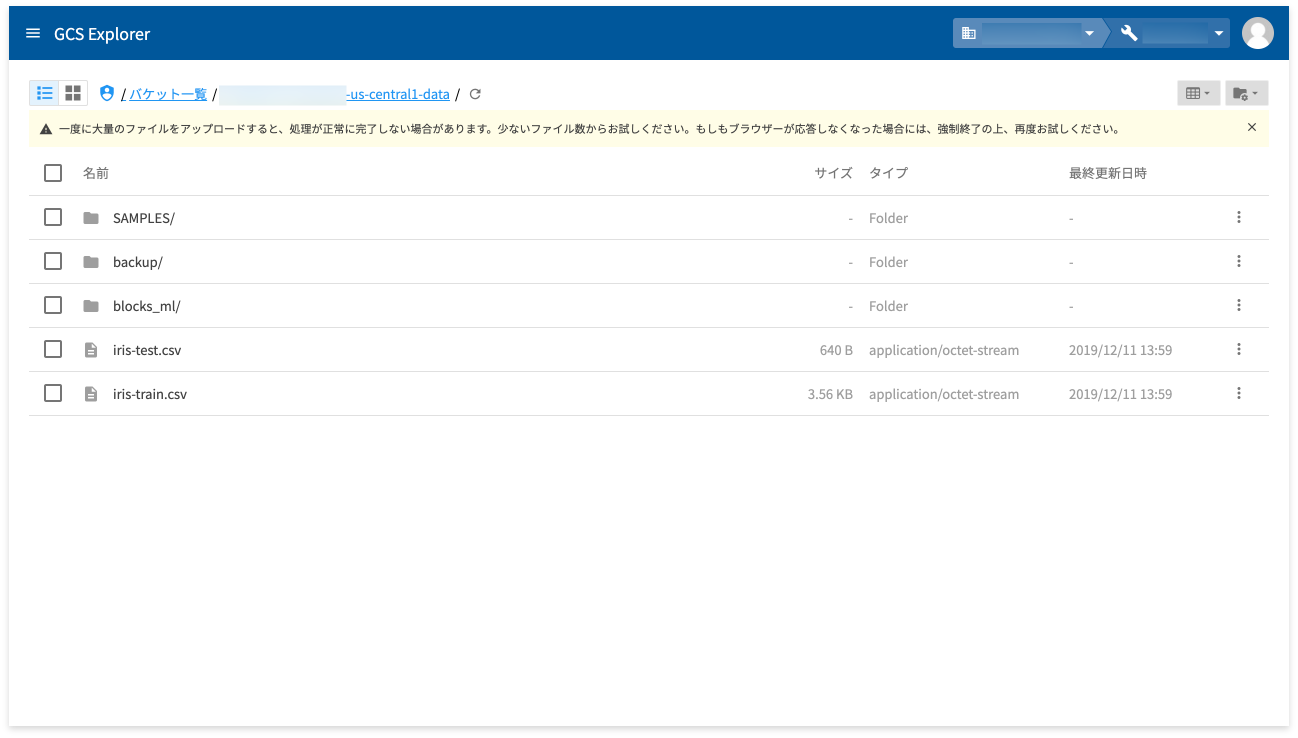Click the iris-test.csv file icon

[91, 350]
